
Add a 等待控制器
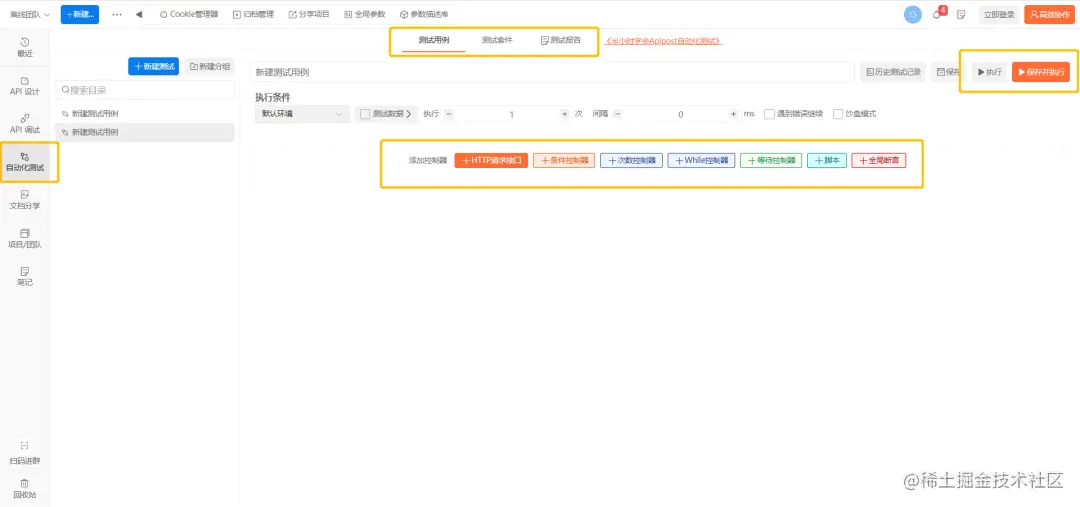[771, 161]
